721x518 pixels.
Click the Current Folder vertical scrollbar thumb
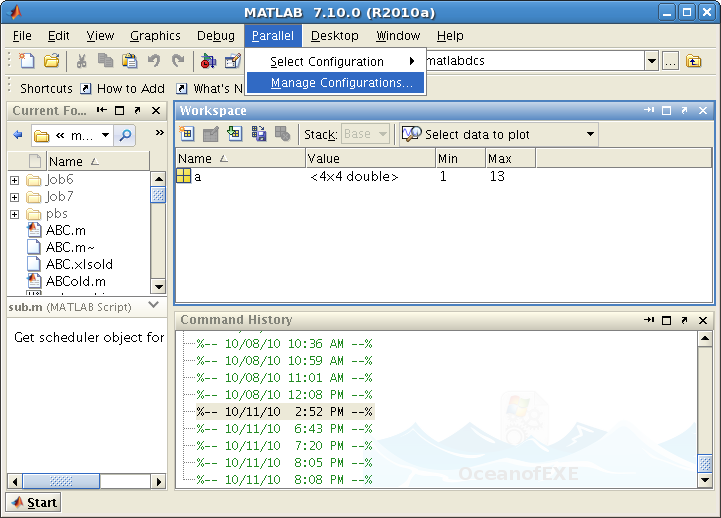point(158,195)
